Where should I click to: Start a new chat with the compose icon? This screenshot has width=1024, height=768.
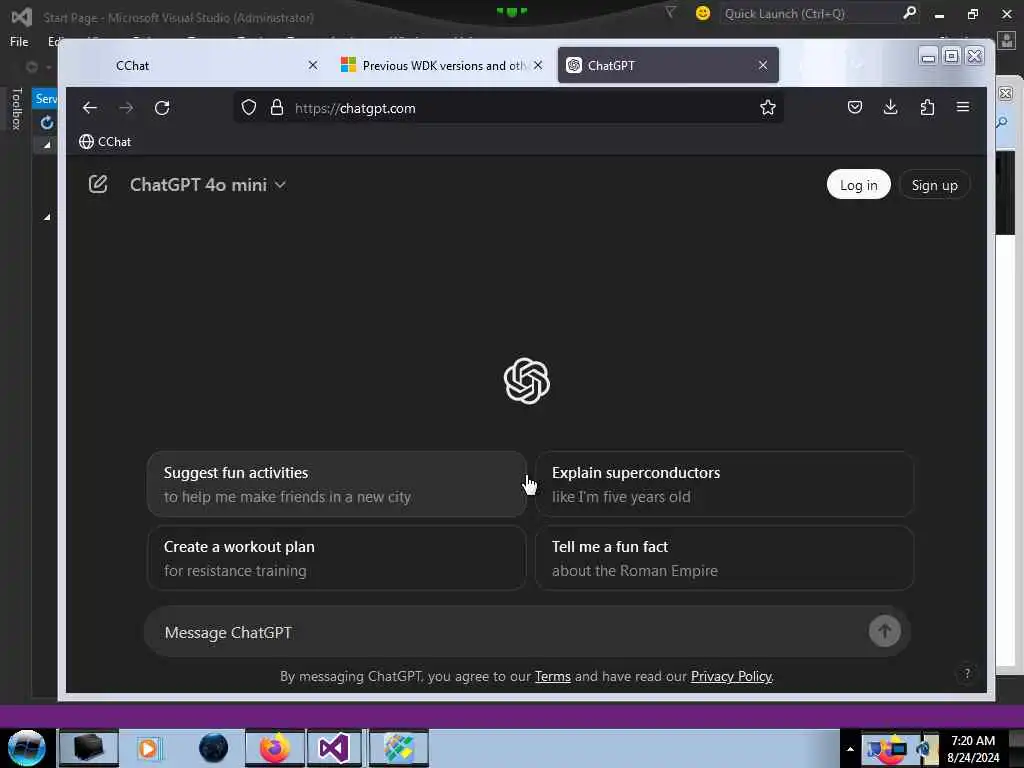[98, 184]
